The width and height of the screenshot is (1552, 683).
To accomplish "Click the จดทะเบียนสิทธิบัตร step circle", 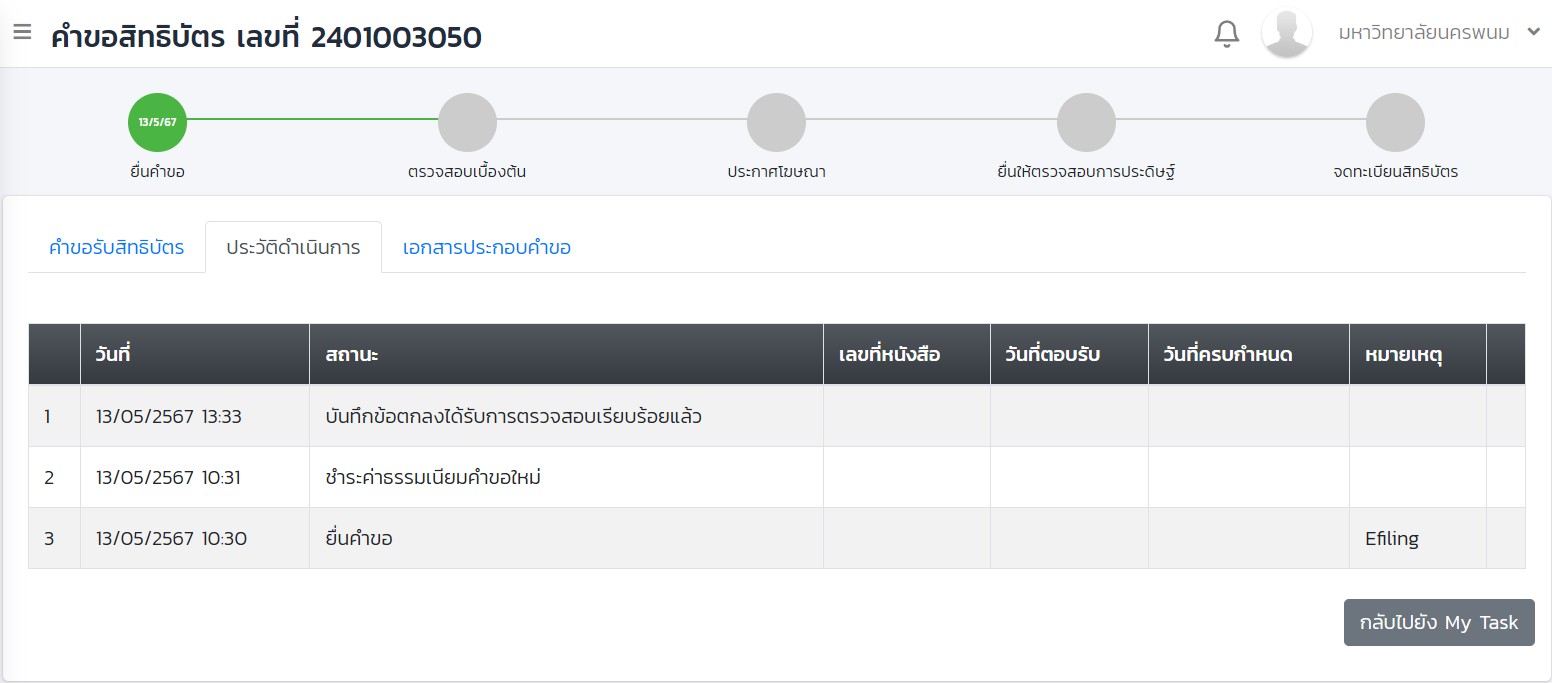I will [1395, 122].
